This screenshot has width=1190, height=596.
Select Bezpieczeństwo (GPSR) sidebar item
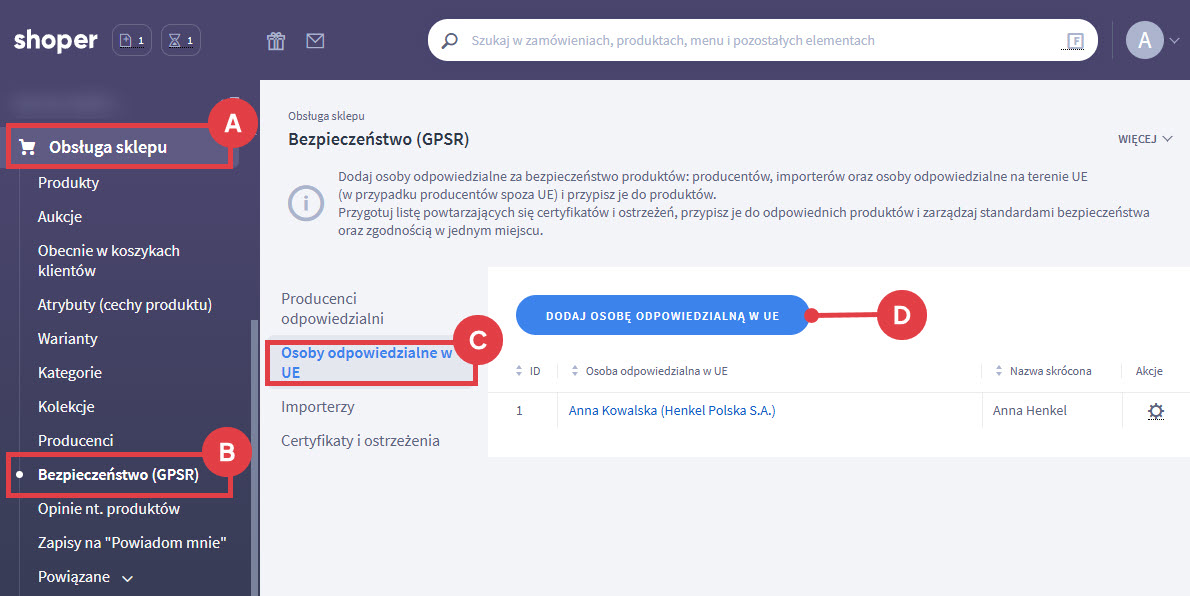pos(118,475)
